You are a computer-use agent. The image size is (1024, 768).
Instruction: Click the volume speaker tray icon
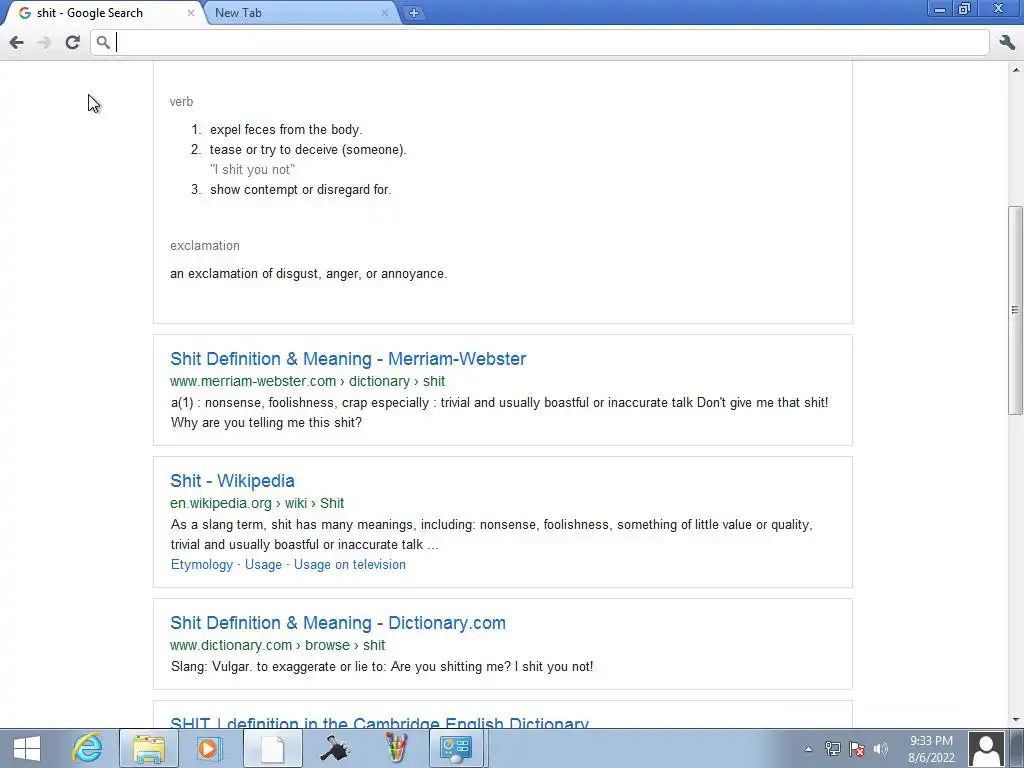[881, 749]
